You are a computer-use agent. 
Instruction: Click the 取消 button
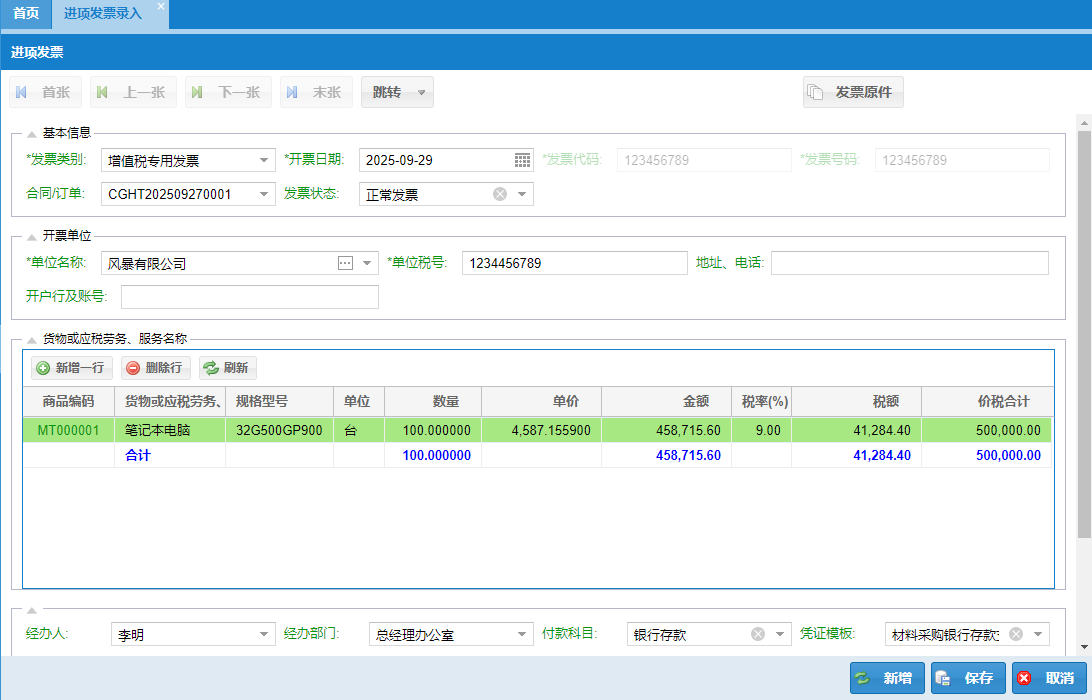(x=1049, y=678)
